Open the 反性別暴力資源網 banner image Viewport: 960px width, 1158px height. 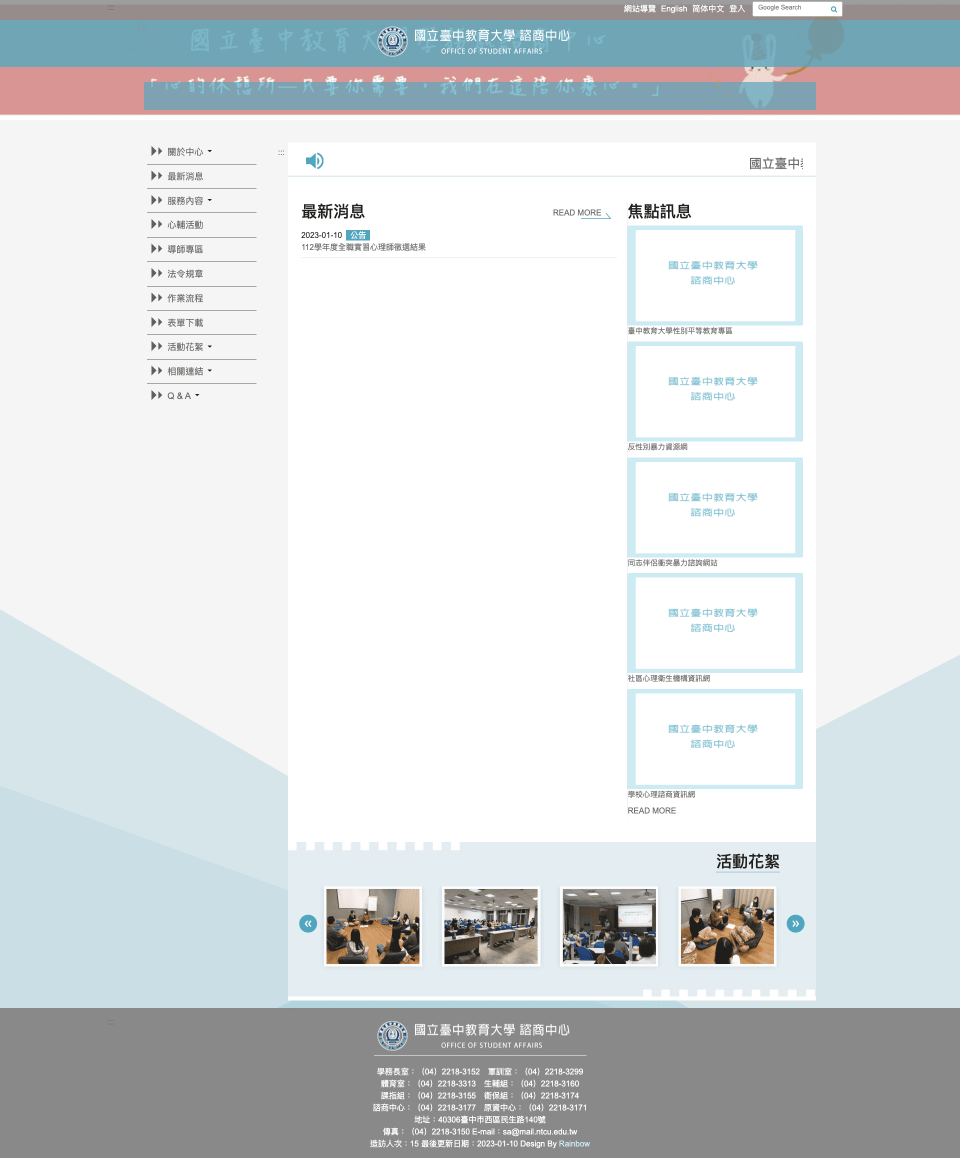714,391
